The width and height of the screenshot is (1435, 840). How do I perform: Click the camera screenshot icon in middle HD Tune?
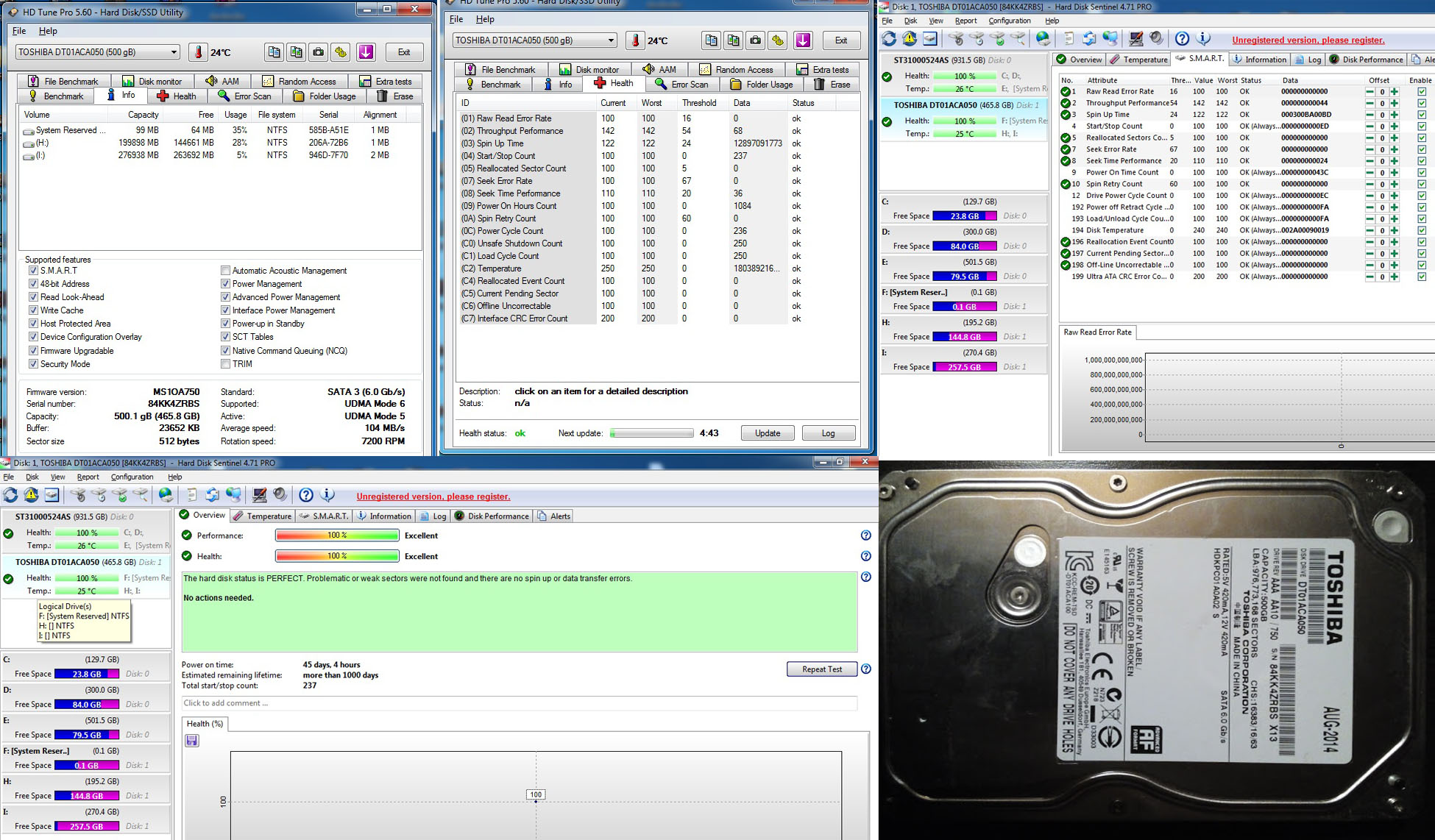tap(755, 40)
